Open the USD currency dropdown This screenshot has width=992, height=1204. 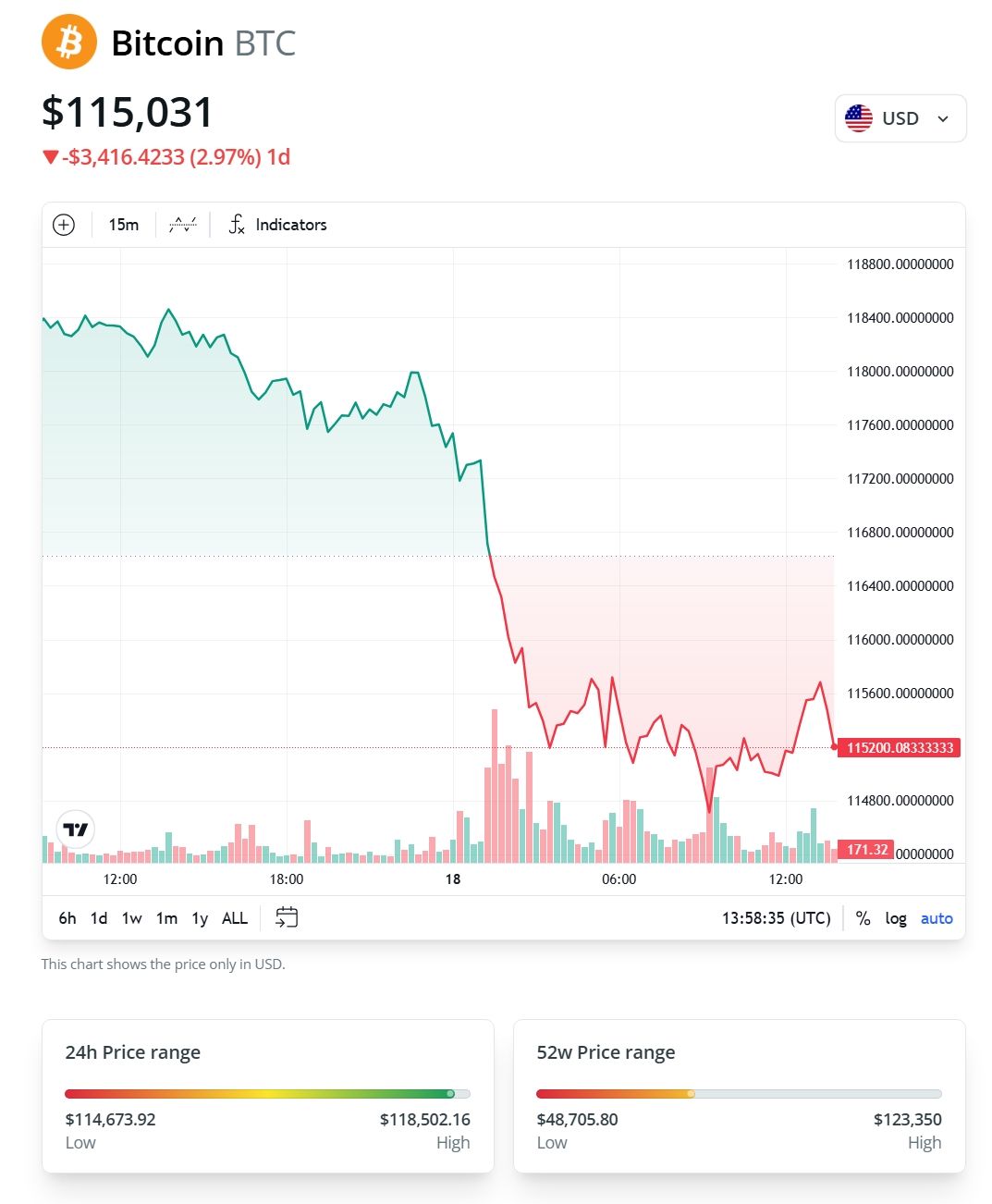[x=899, y=117]
